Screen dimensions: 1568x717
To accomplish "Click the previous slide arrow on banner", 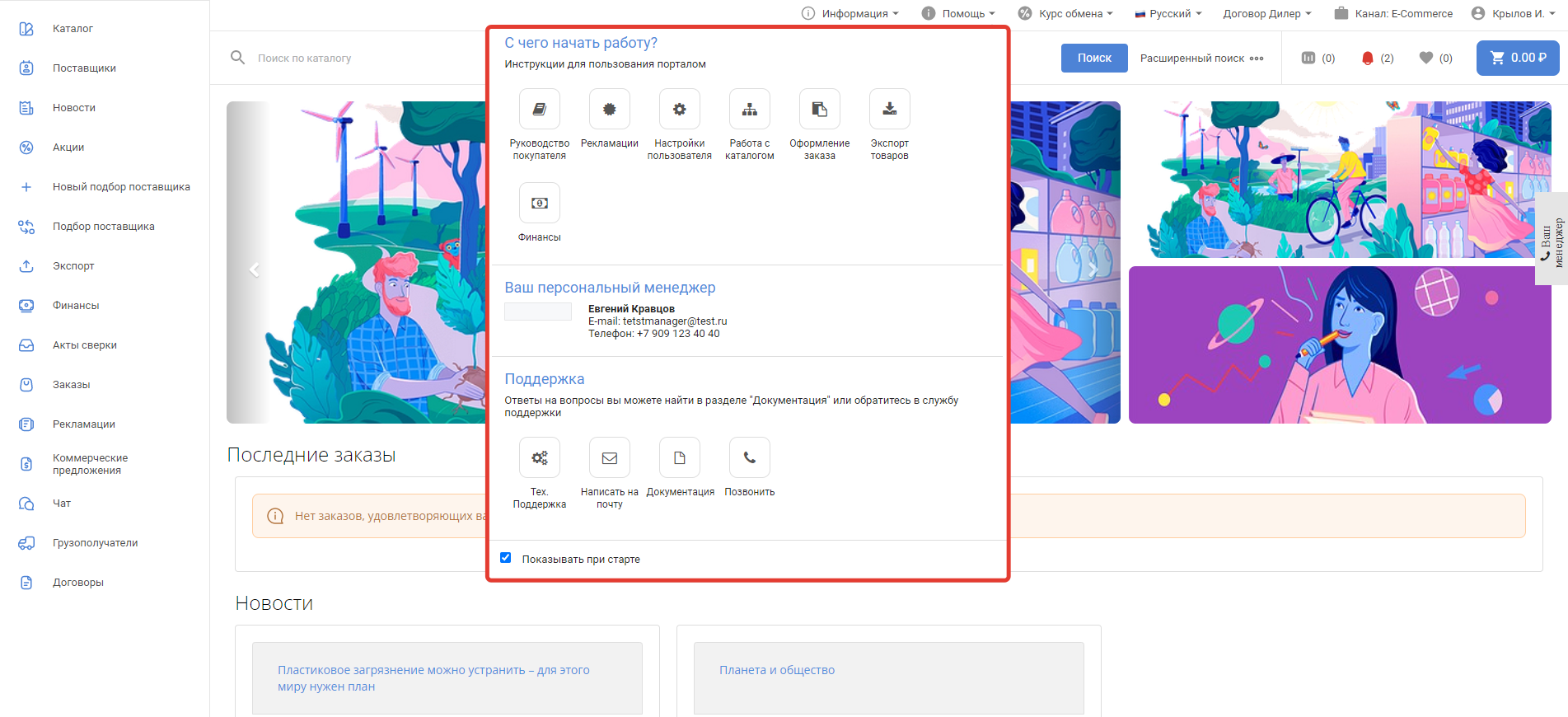I will [x=255, y=269].
